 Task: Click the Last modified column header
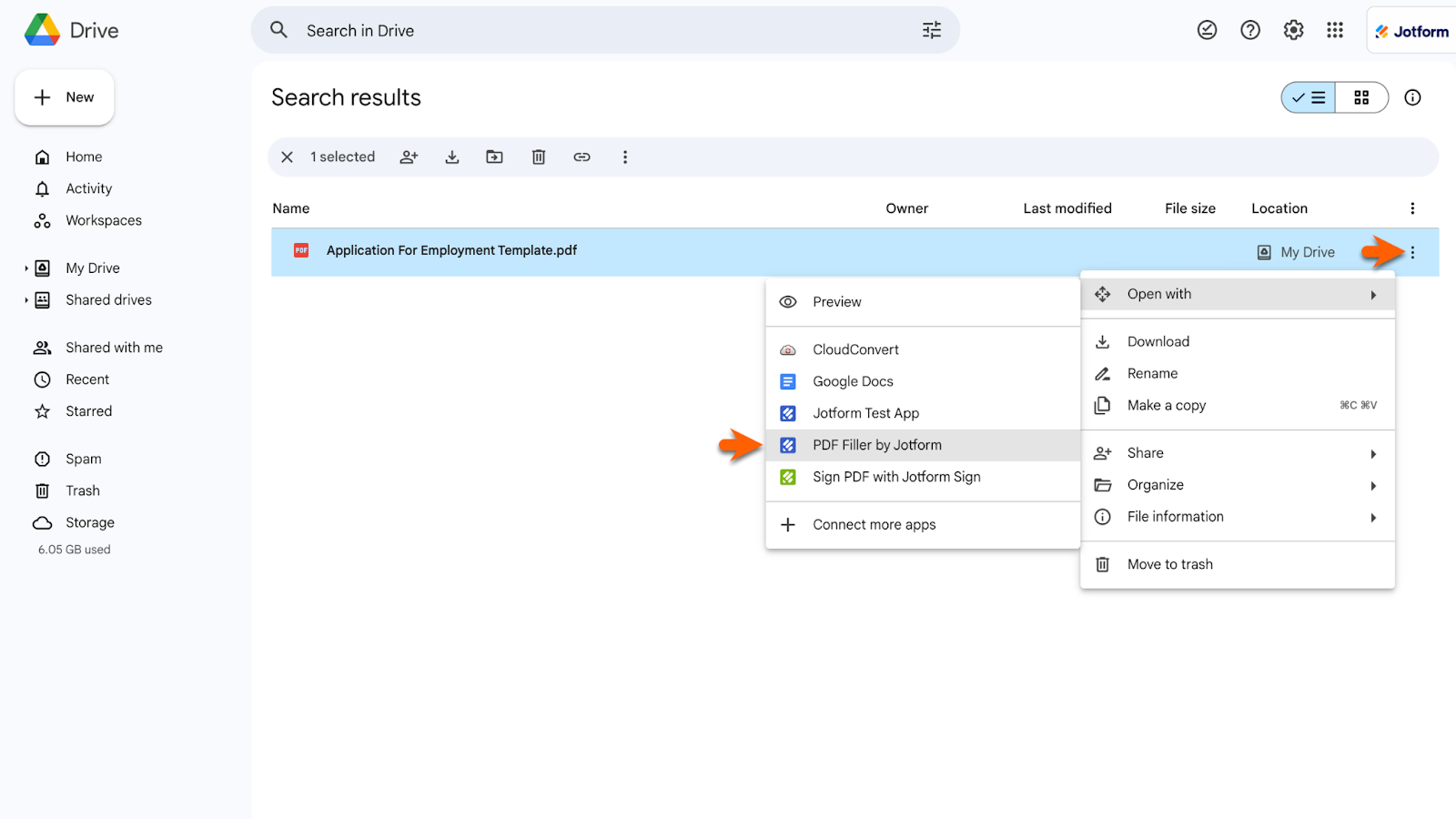1067,208
